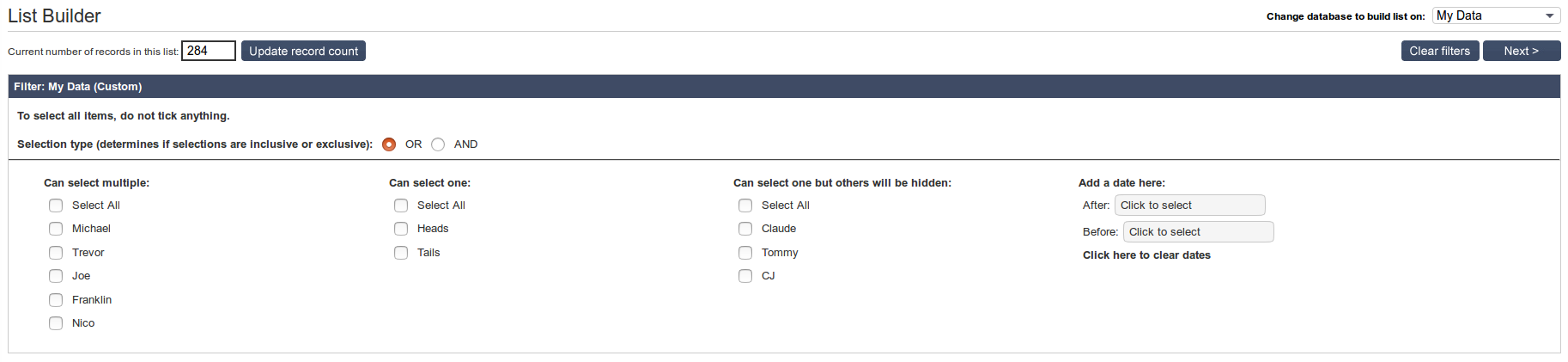Click here to clear dates link

coord(1146,255)
